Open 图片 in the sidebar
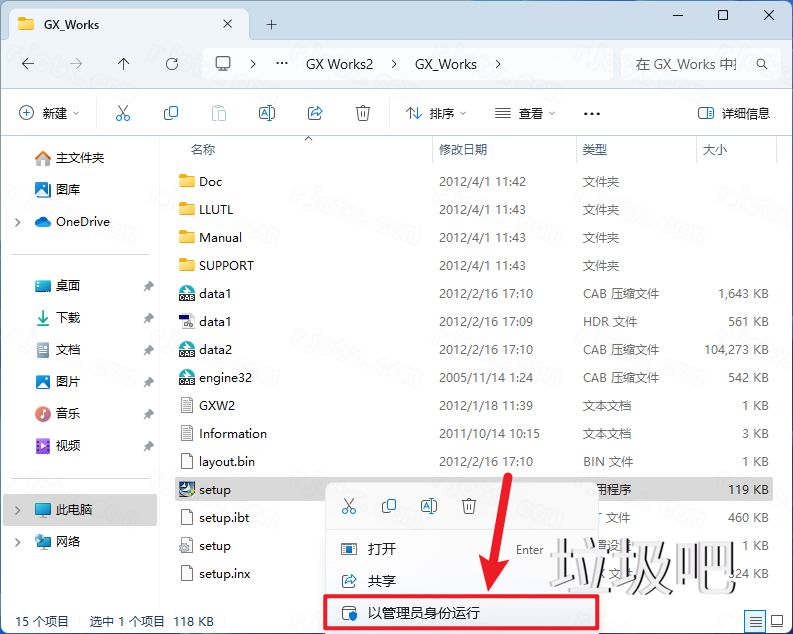Viewport: 793px width, 634px height. (57, 382)
